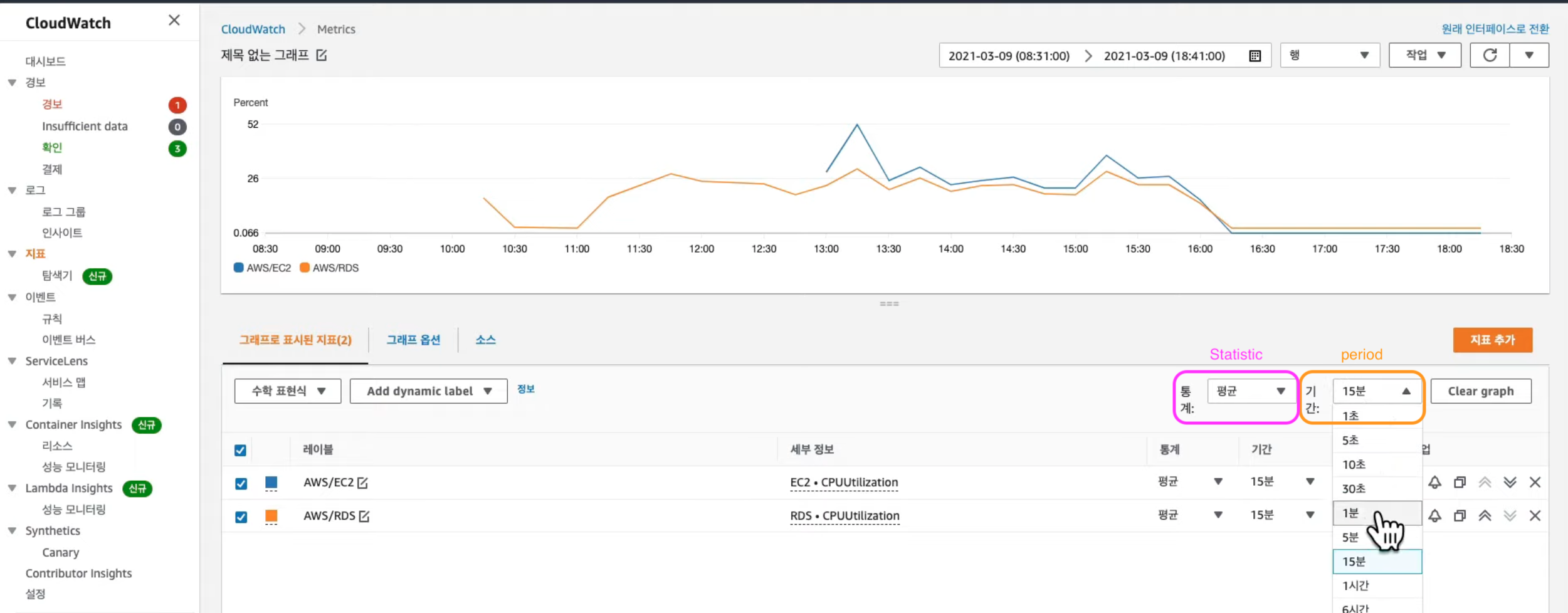Open the 정보 info link
Viewport: 1568px width, 613px height.
click(x=525, y=389)
